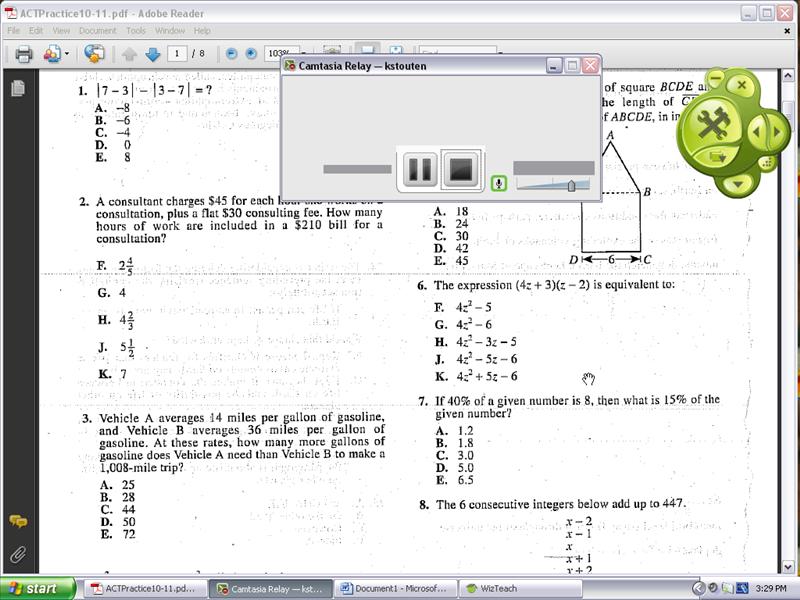Click the Adobe Reader title bar PDF icon
800x600 pixels.
10,13
